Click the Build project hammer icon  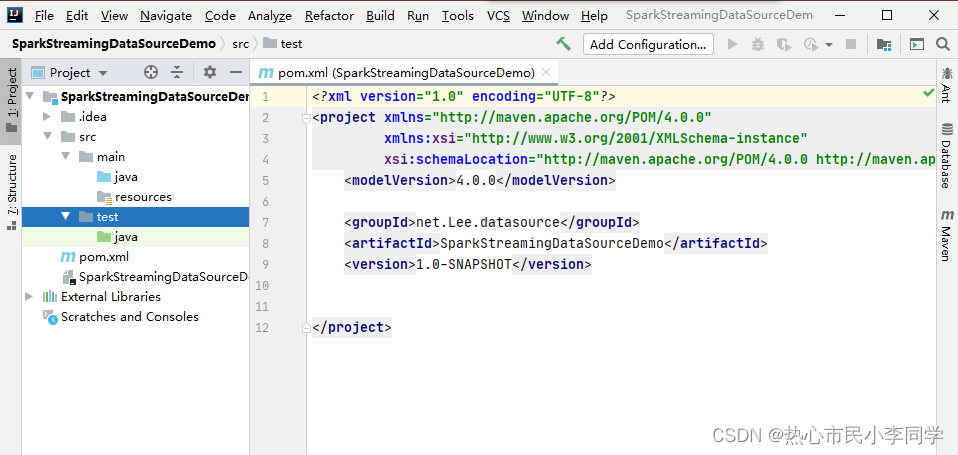[x=563, y=44]
